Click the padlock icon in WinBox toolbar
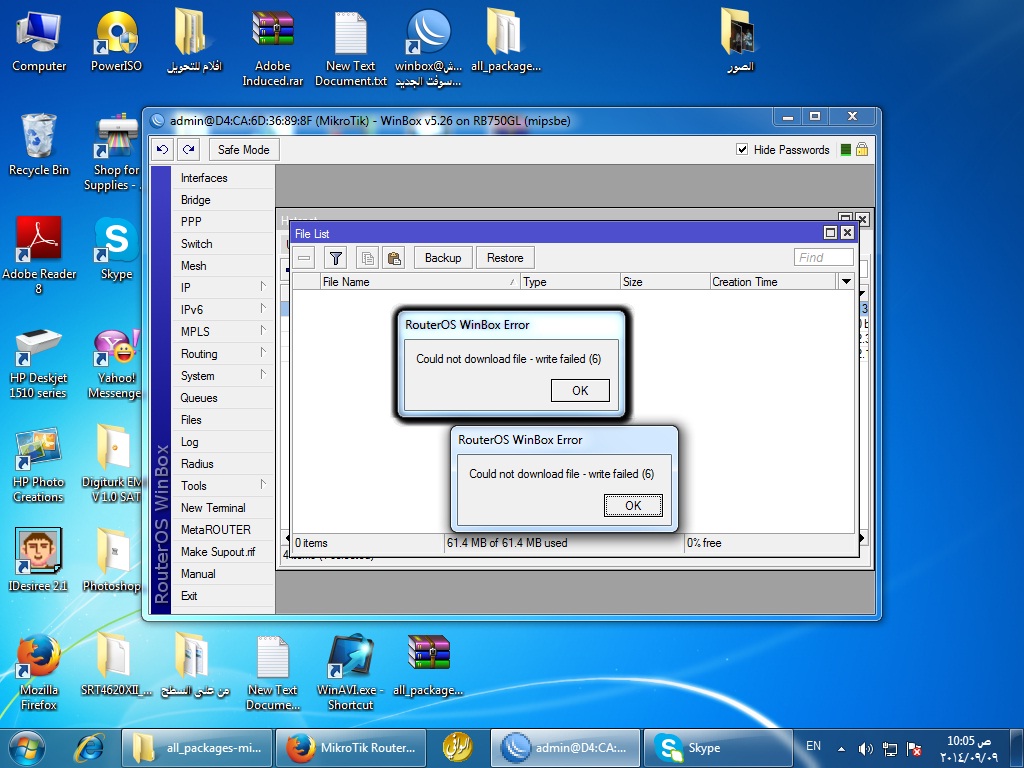Image resolution: width=1024 pixels, height=768 pixels. point(862,150)
